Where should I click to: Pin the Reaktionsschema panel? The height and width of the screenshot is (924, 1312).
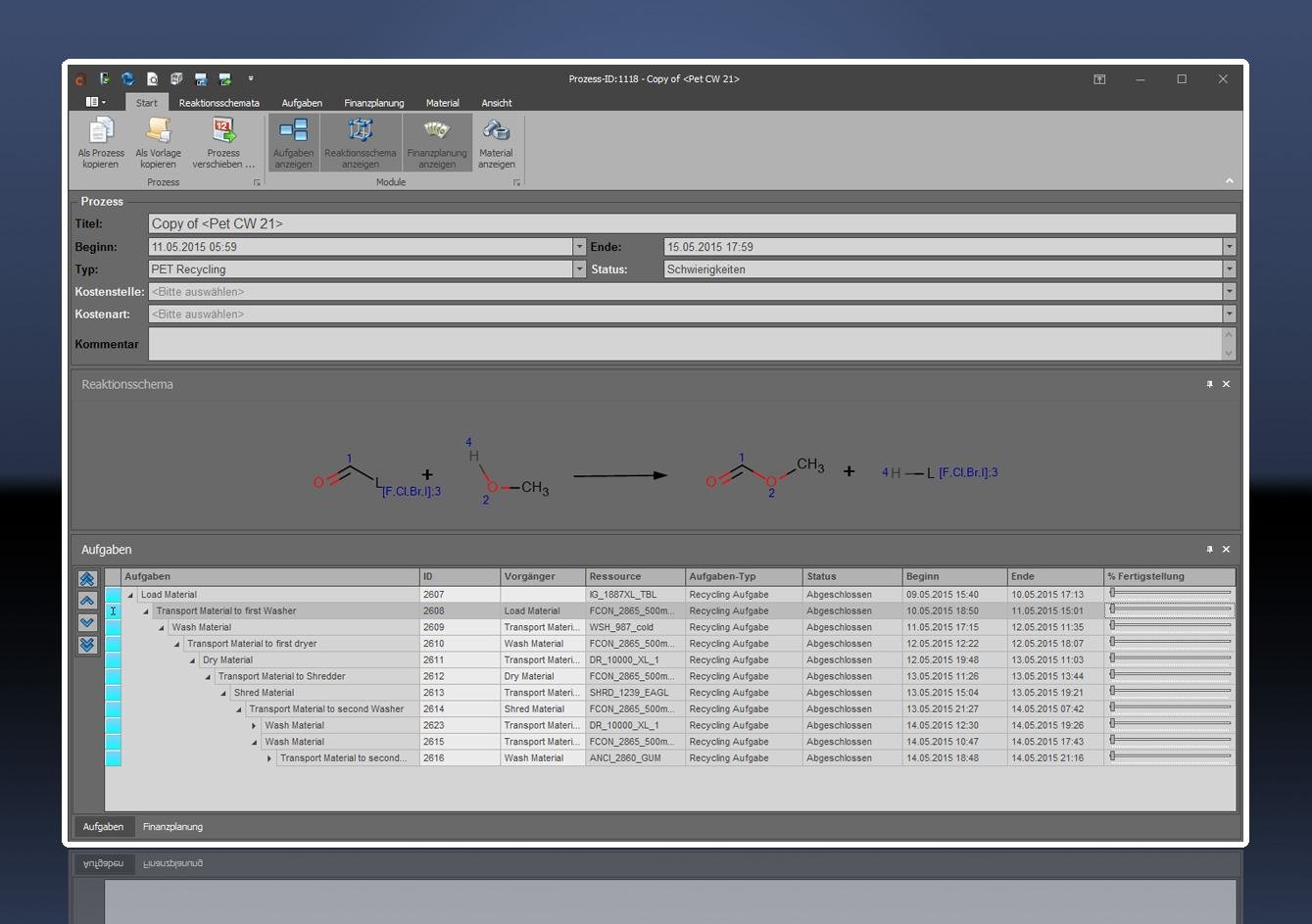click(1209, 384)
